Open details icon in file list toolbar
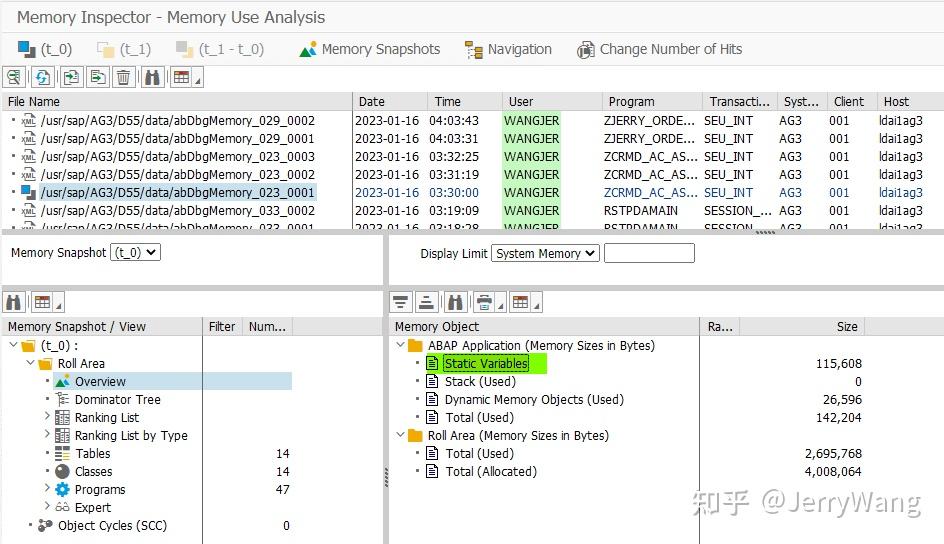The image size is (944, 544). (x=14, y=77)
